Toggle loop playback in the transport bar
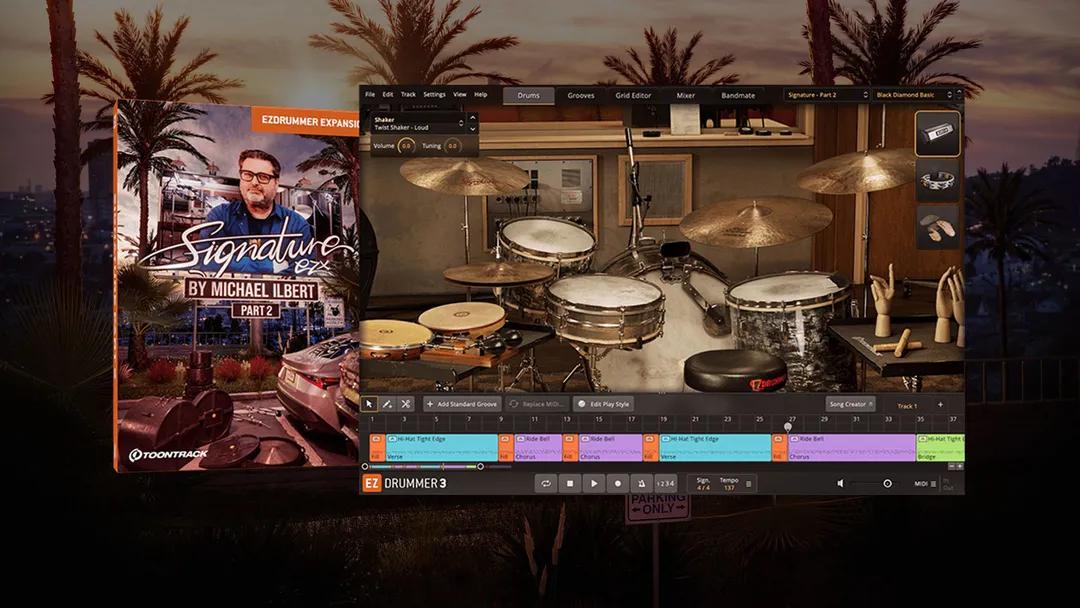1080x608 pixels. point(546,483)
